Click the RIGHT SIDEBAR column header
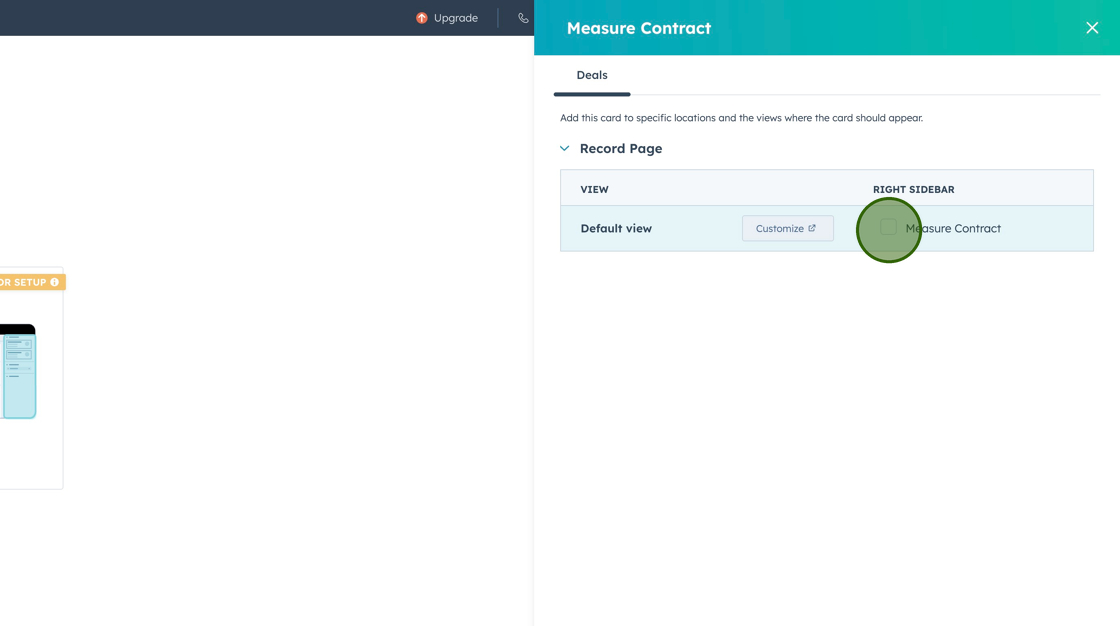This screenshot has height=626, width=1120. 913,189
